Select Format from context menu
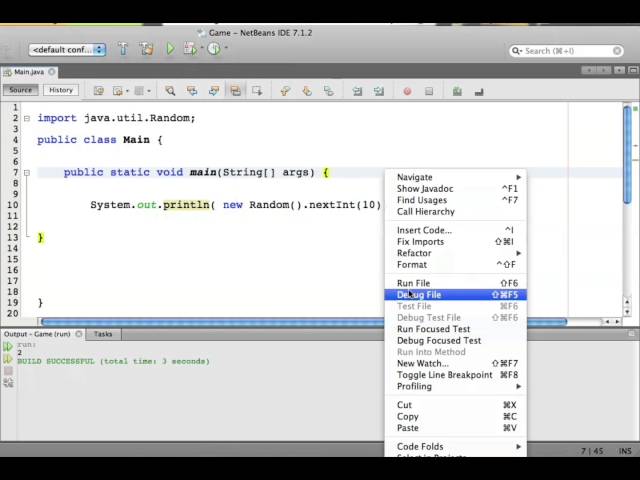 [456, 264]
